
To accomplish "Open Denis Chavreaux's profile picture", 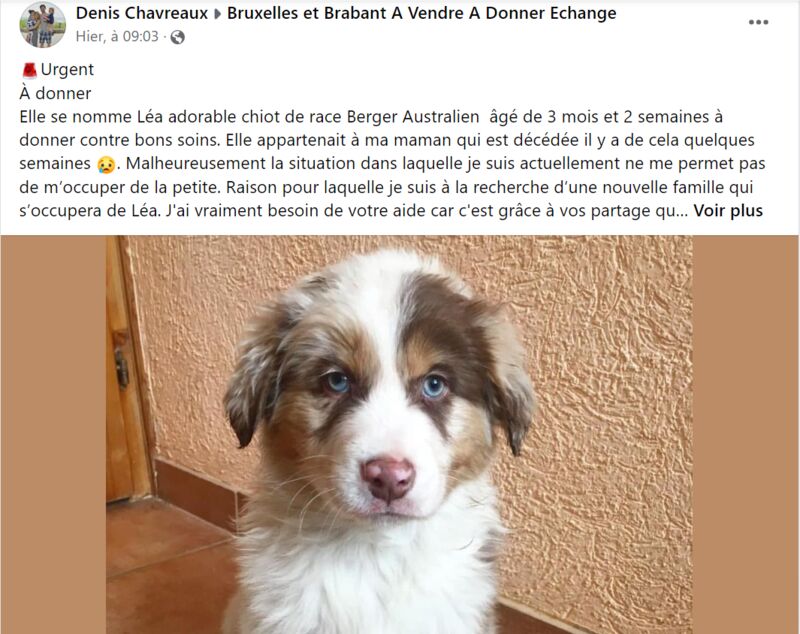I will [43, 24].
